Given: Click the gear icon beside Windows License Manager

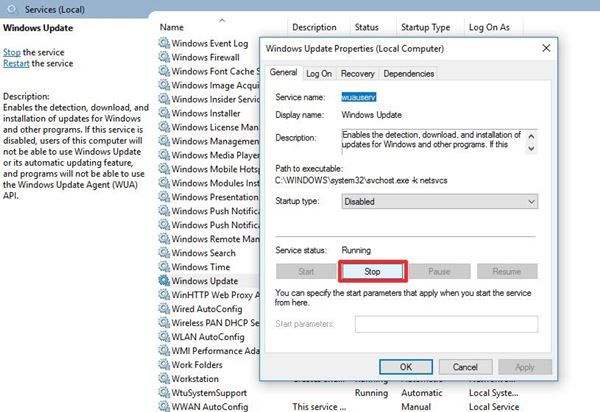Looking at the screenshot, I should 164,127.
